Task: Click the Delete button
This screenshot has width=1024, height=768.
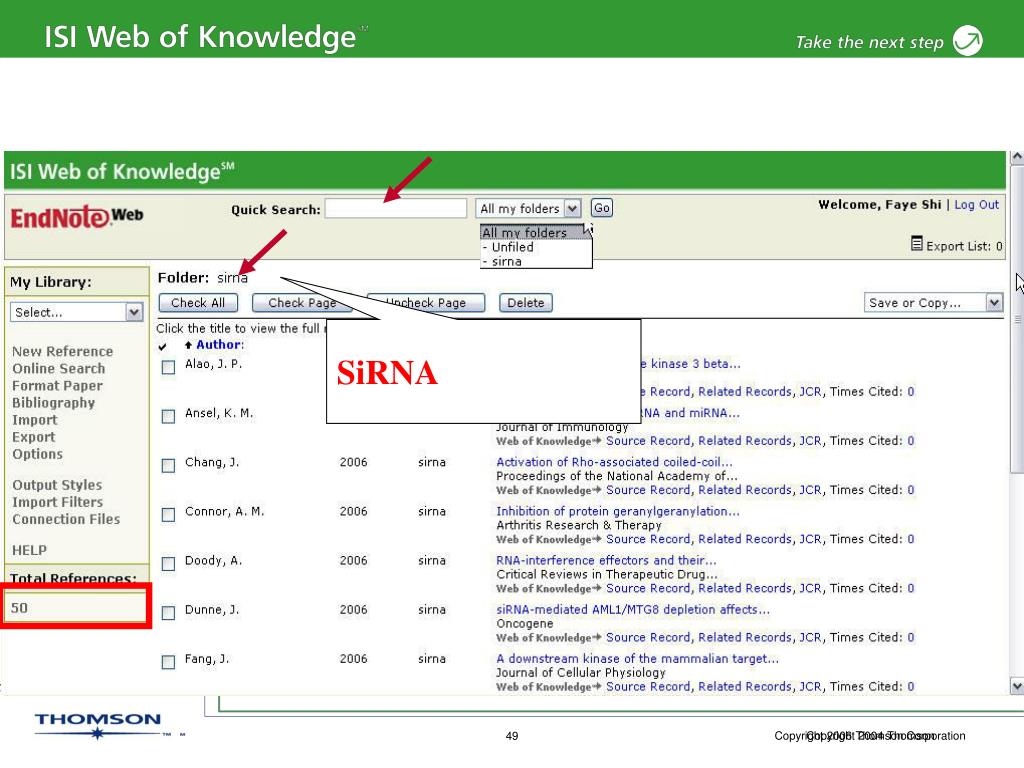Action: (526, 302)
